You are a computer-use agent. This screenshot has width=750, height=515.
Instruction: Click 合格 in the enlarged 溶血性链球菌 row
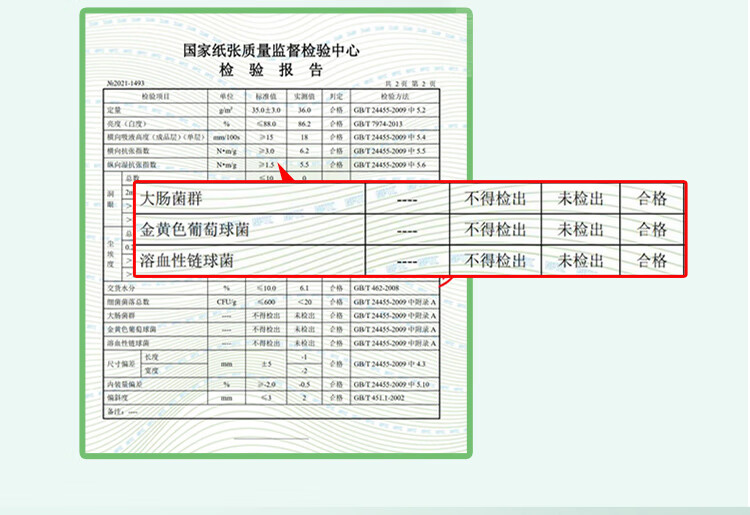tap(652, 261)
